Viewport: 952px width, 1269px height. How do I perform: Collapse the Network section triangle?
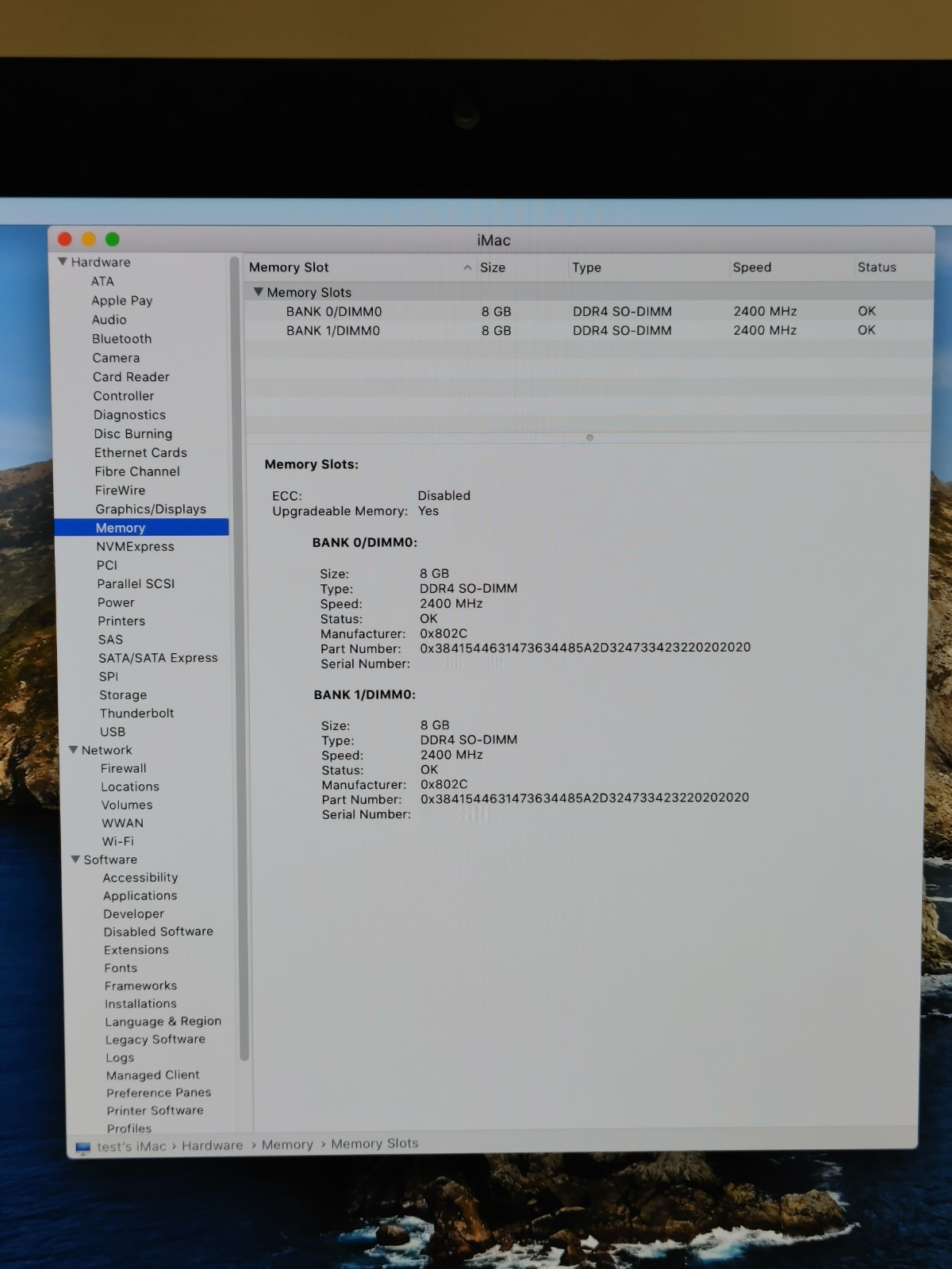pos(74,750)
